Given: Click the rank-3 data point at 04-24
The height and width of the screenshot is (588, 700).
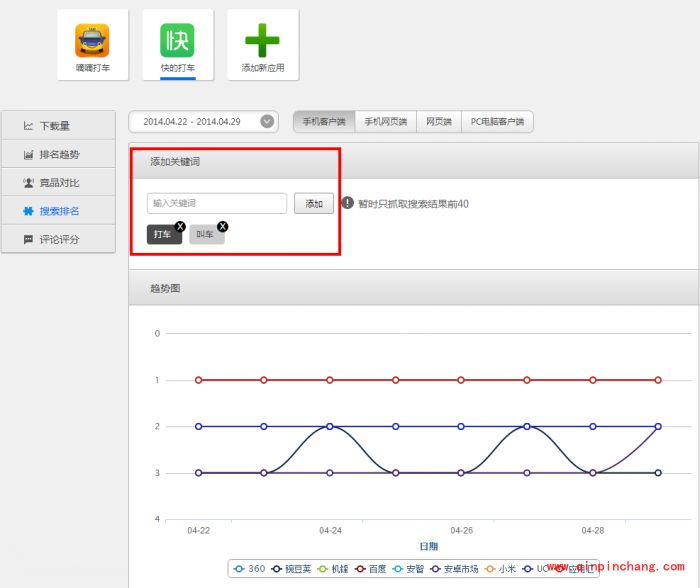Looking at the screenshot, I should pyautogui.click(x=329, y=473).
